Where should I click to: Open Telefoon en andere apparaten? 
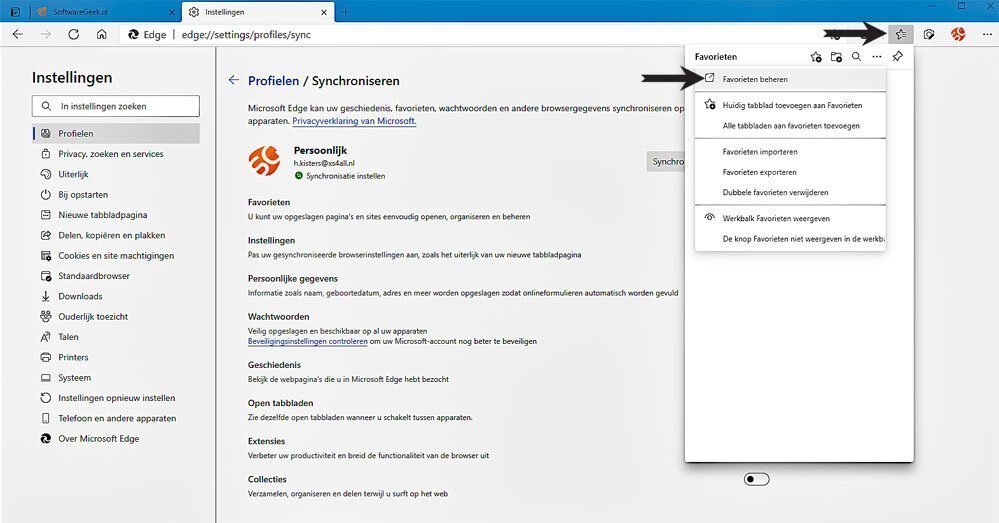click(116, 419)
